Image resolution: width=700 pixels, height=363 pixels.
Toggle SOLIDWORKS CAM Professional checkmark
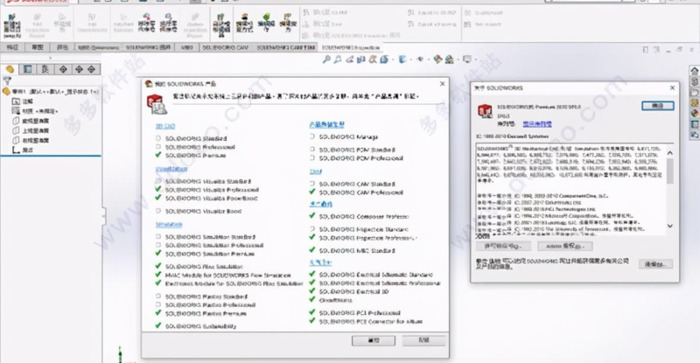click(x=312, y=192)
